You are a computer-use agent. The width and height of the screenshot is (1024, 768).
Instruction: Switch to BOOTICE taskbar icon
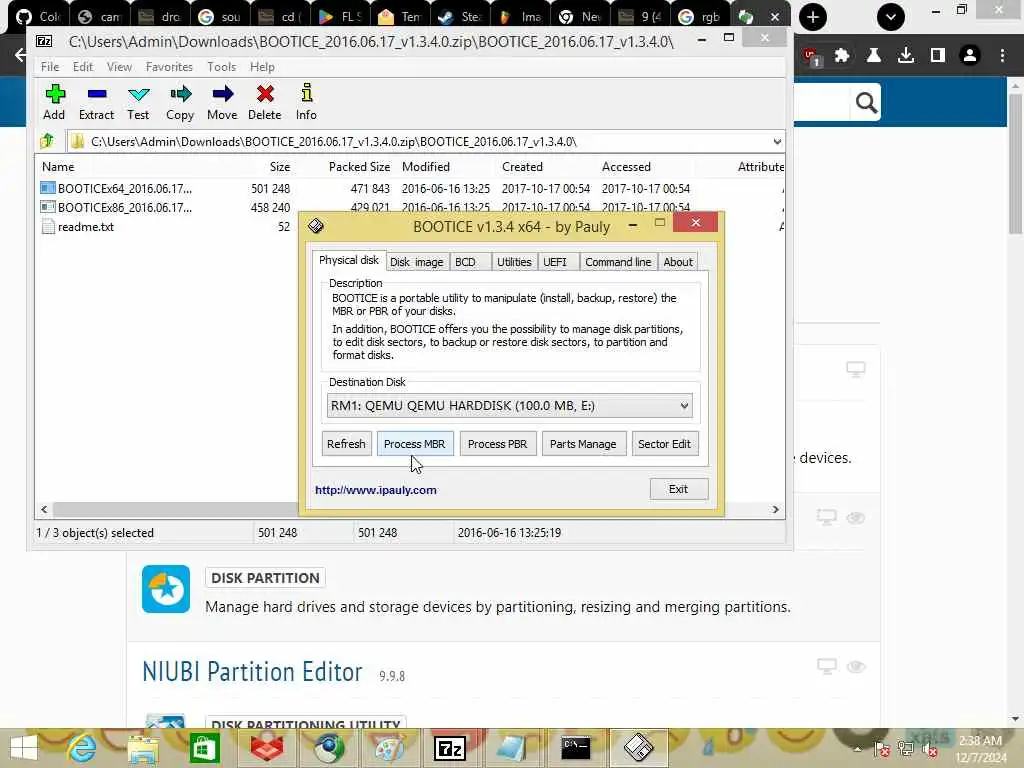[638, 748]
